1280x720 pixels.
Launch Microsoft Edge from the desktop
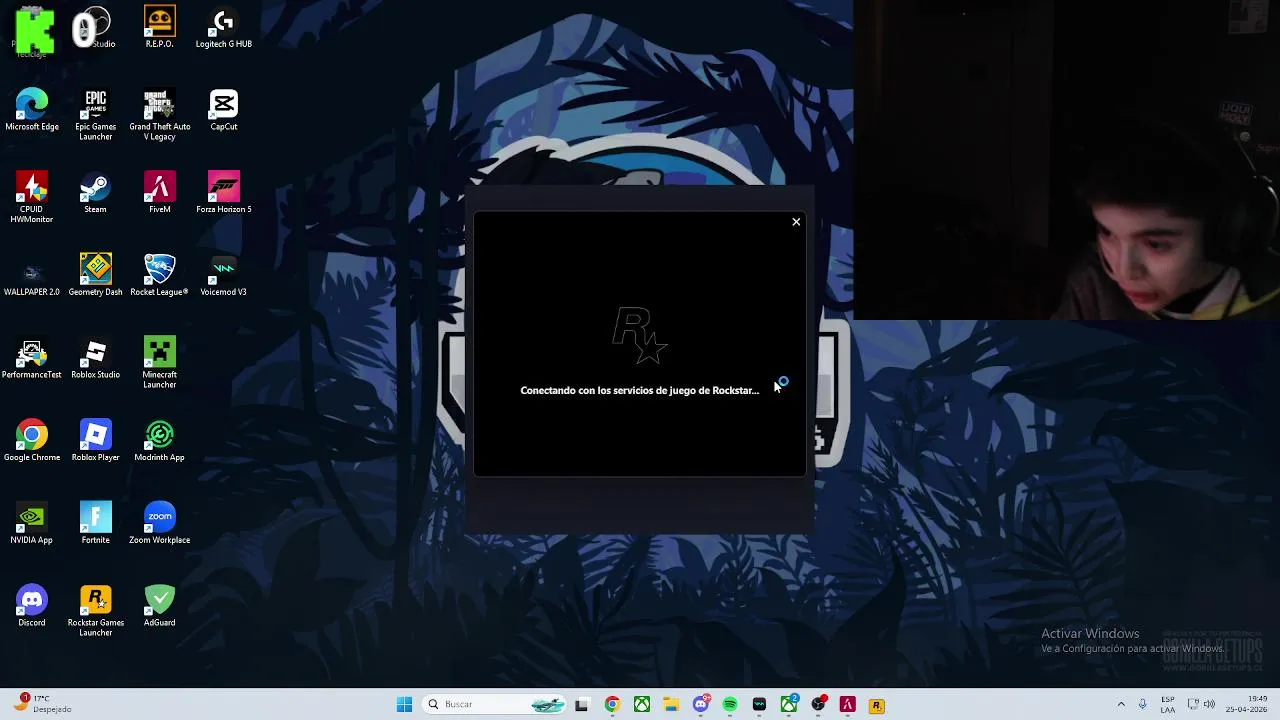[32, 110]
